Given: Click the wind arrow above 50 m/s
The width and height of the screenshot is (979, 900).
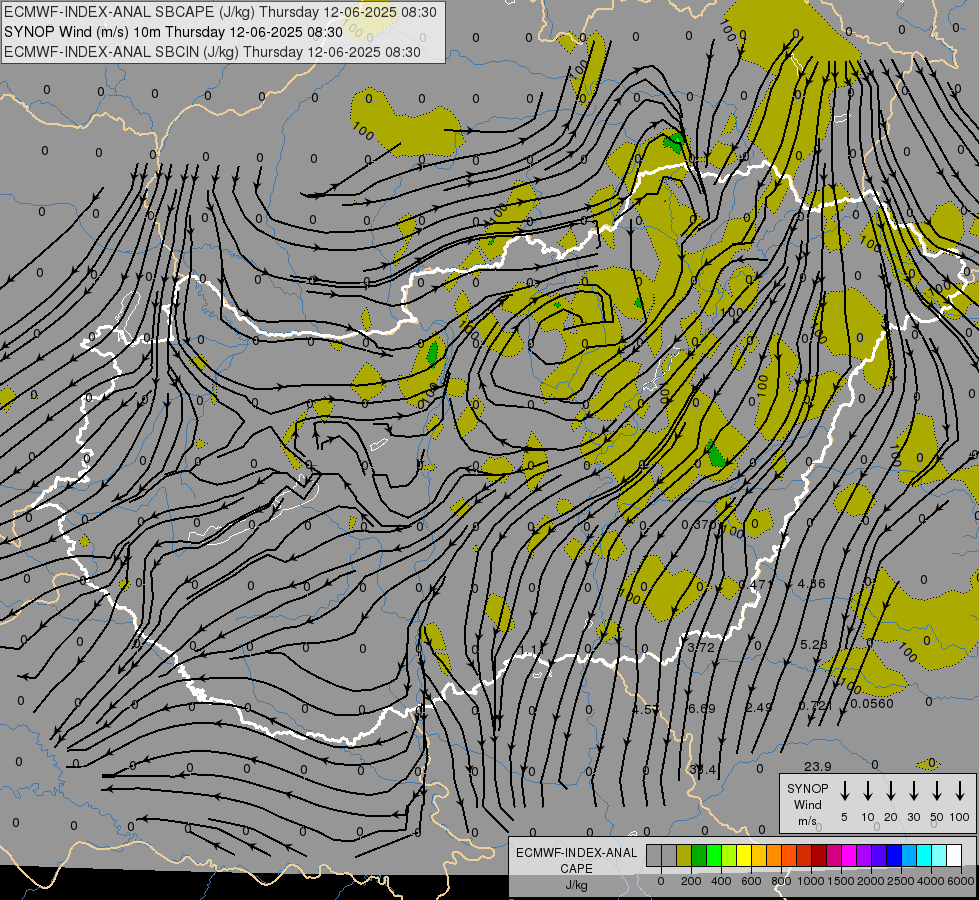Looking at the screenshot, I should pyautogui.click(x=937, y=791).
